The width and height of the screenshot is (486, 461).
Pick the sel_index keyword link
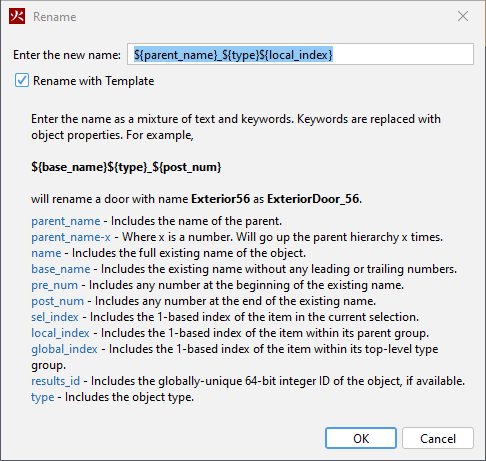55,317
